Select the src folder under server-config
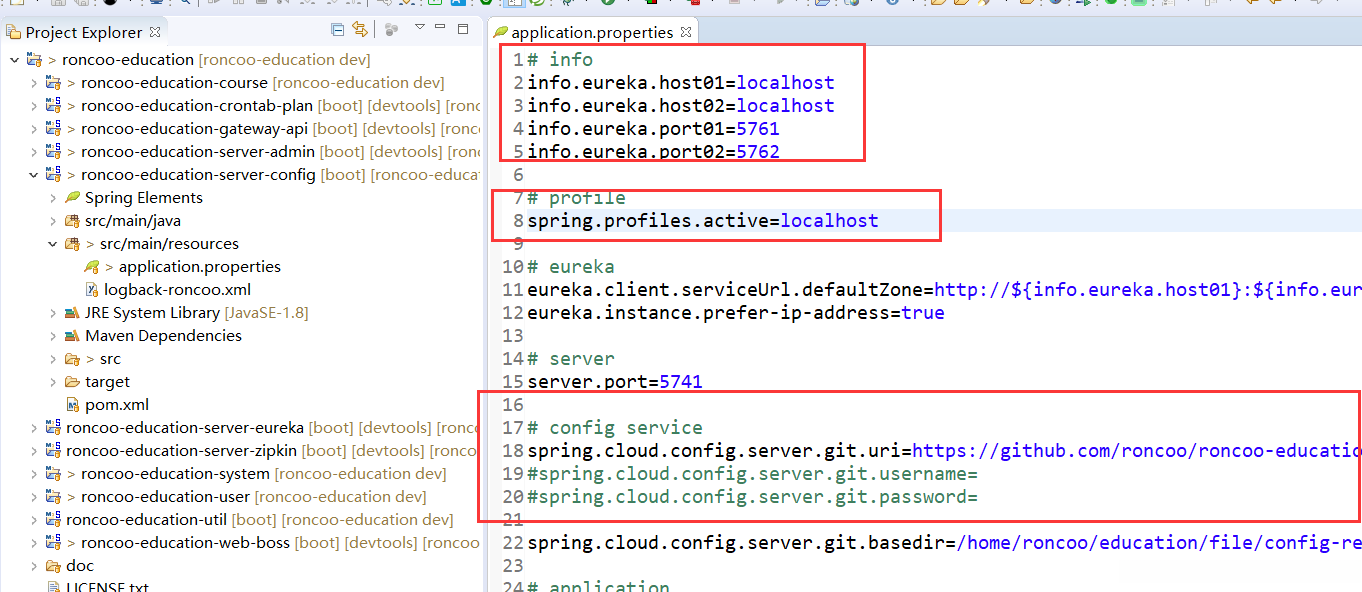The height and width of the screenshot is (592, 1362). (x=110, y=359)
